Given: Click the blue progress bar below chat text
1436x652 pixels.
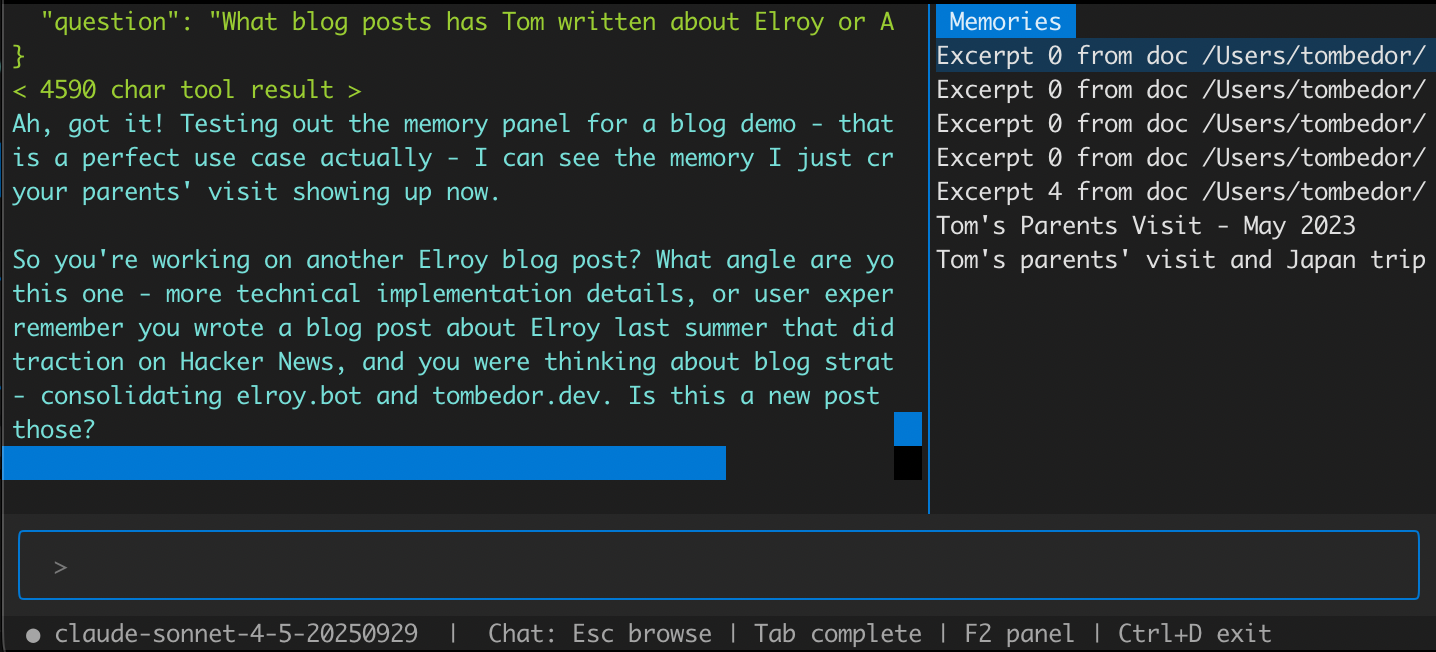Looking at the screenshot, I should click(x=363, y=462).
